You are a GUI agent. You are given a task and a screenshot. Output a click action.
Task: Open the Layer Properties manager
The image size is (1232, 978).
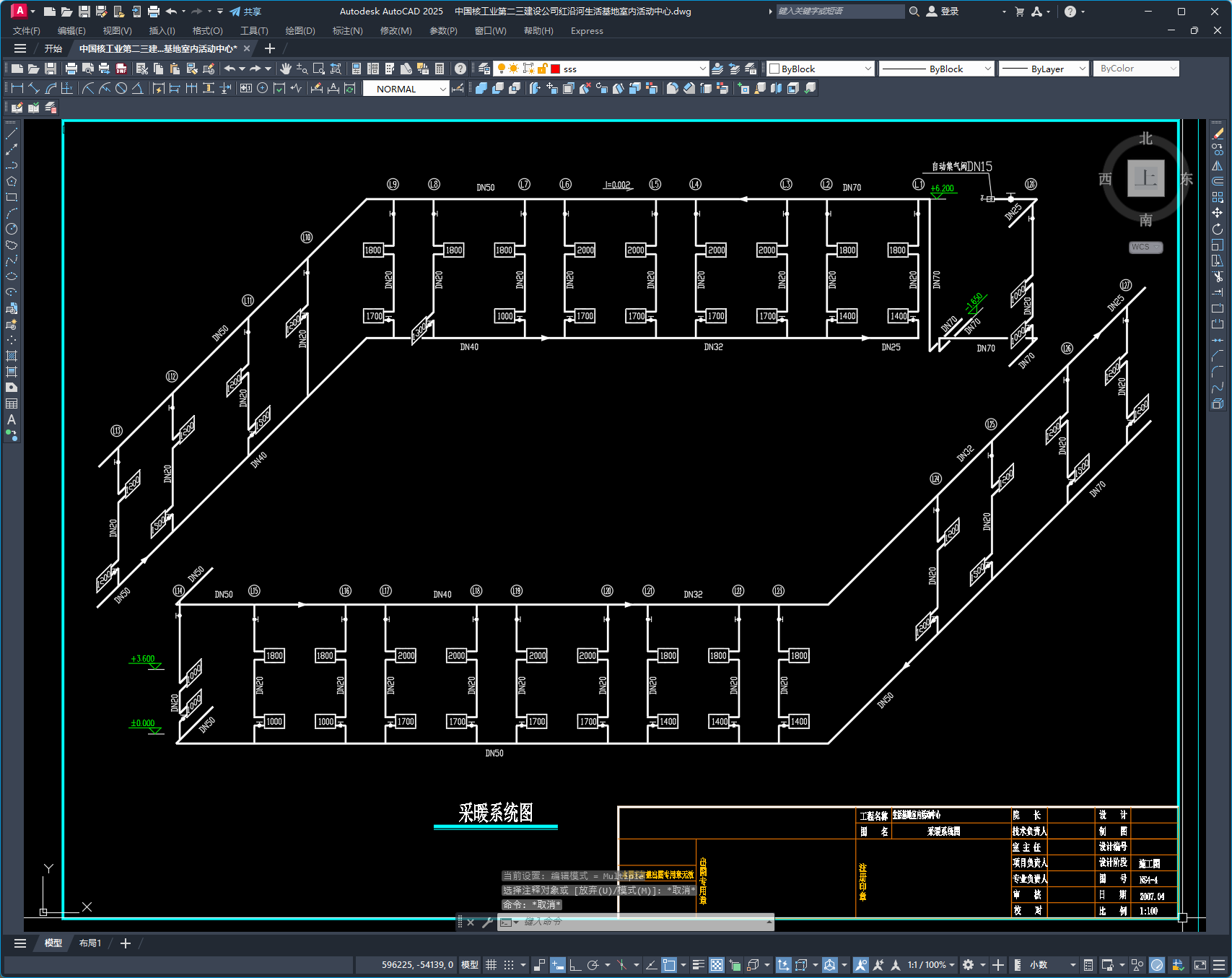[x=484, y=69]
